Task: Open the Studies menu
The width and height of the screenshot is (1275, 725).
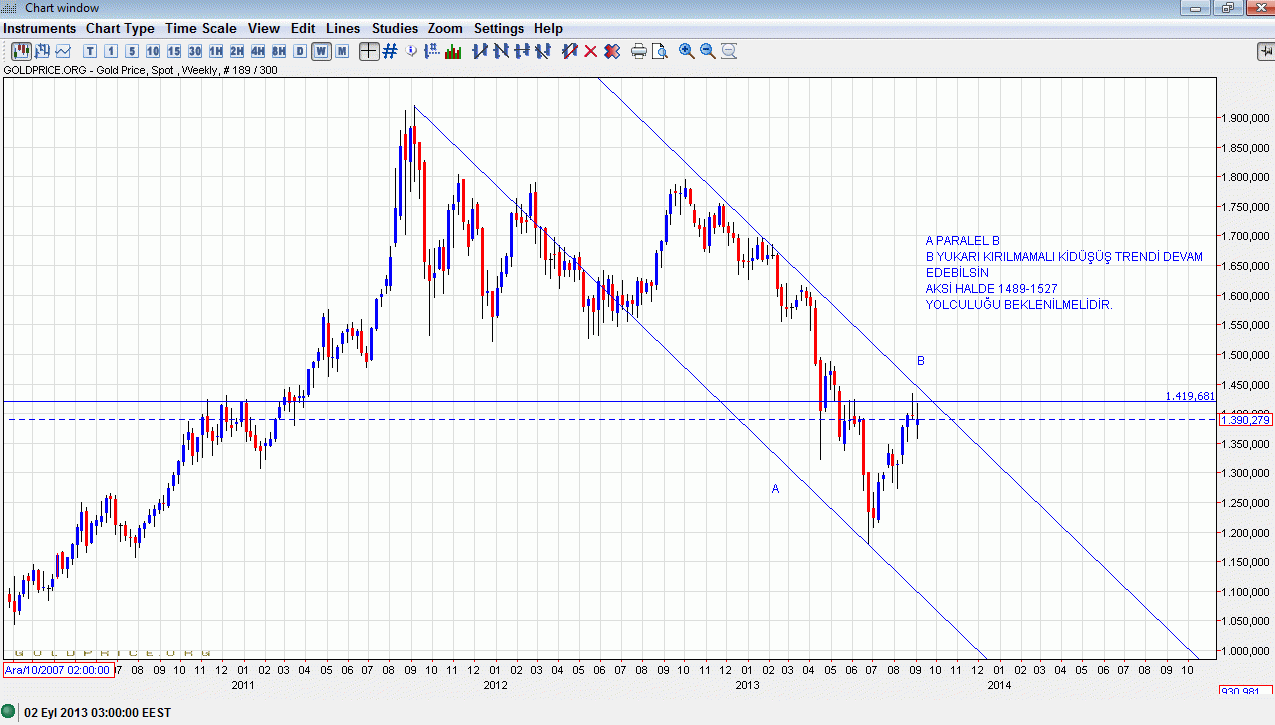Action: (x=395, y=28)
